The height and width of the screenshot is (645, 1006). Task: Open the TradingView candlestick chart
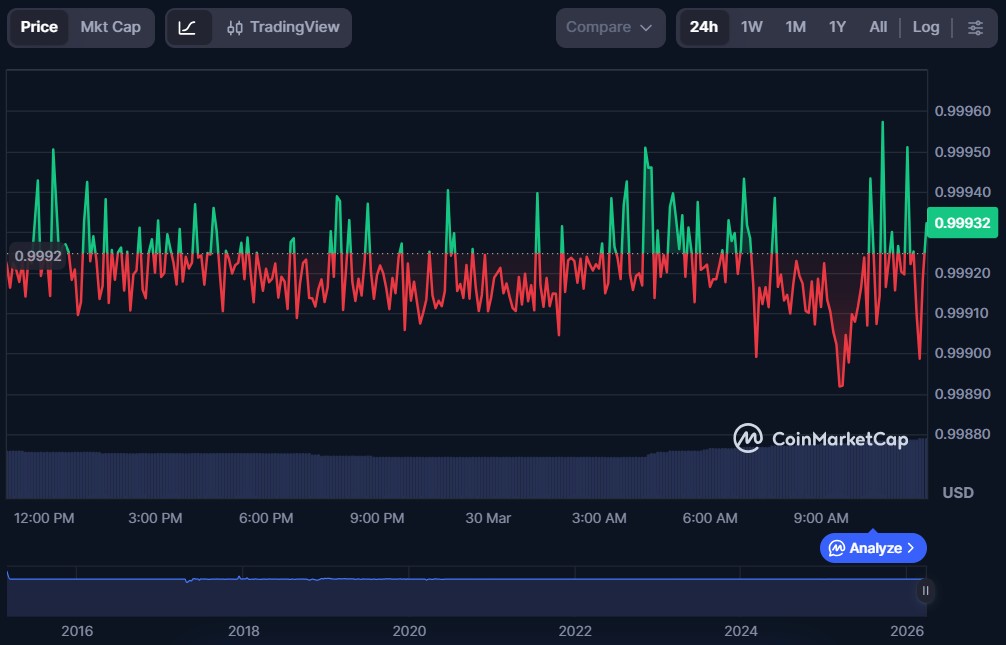click(283, 27)
